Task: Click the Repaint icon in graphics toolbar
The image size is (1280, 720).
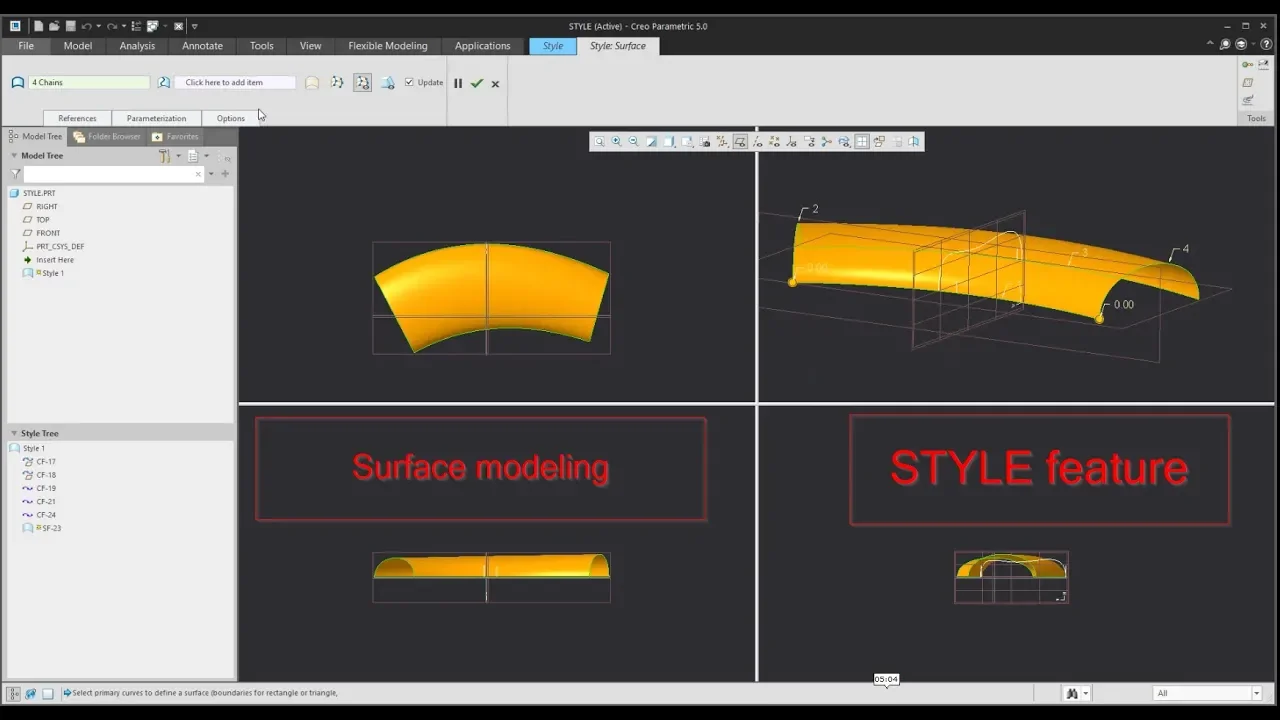Action: [651, 142]
